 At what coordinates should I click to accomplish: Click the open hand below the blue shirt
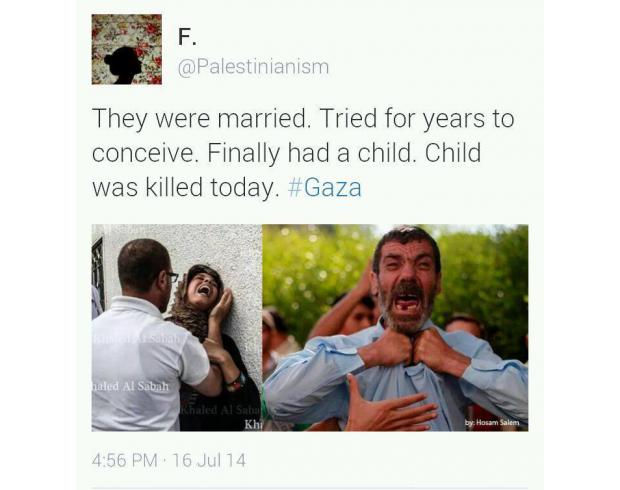coord(388,405)
